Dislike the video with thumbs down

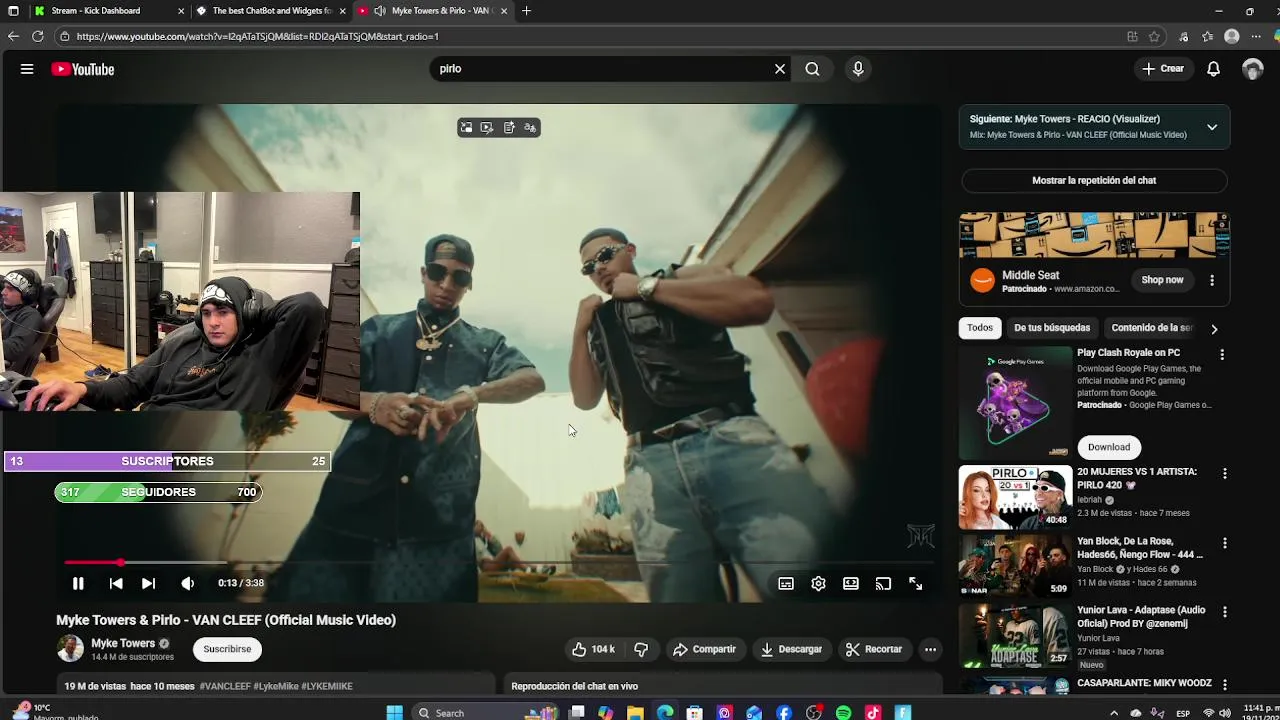pos(641,649)
